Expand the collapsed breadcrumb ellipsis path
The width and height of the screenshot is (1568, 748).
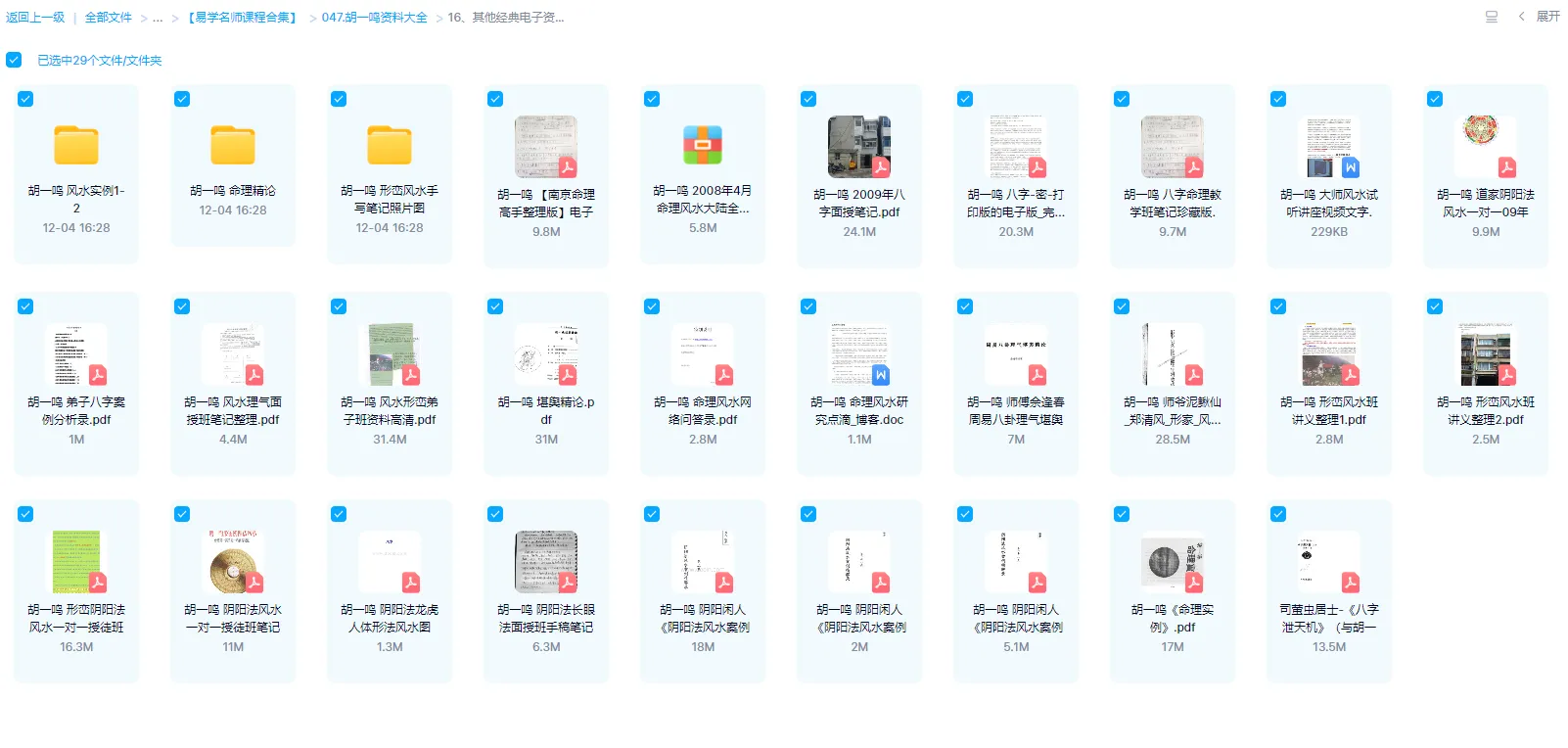(x=158, y=18)
